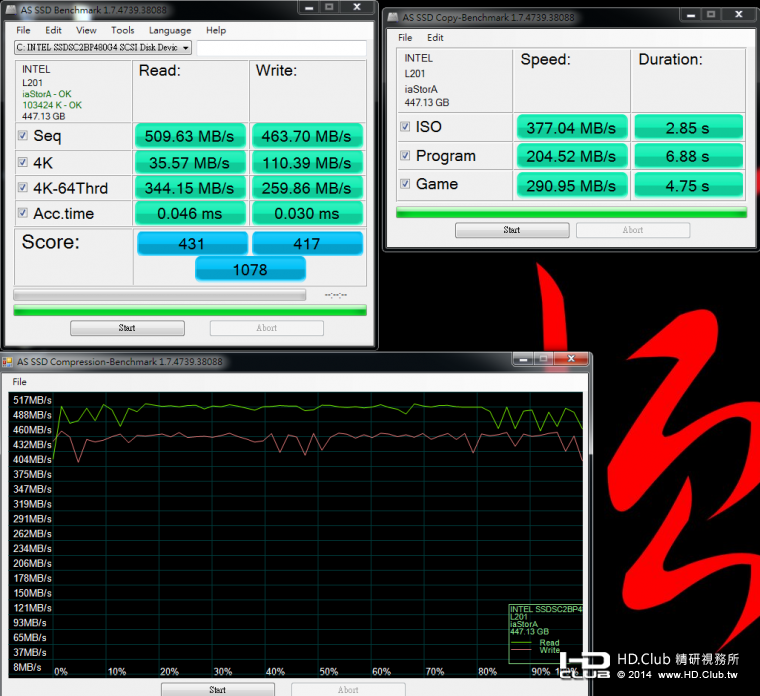Viewport: 760px width, 696px height.
Task: Click AS SSD Copy-Benchmark title bar icon
Action: click(x=393, y=17)
